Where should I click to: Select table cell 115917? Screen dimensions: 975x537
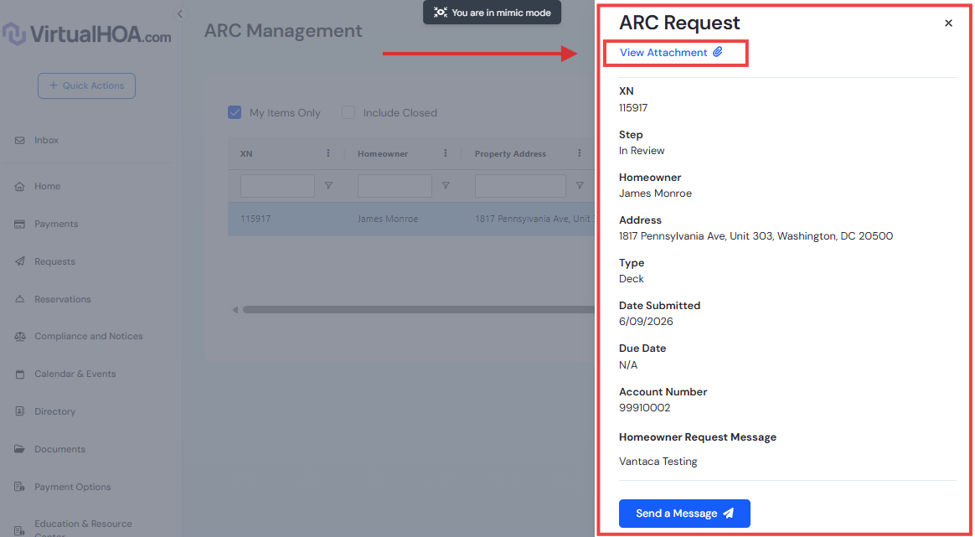click(256, 219)
